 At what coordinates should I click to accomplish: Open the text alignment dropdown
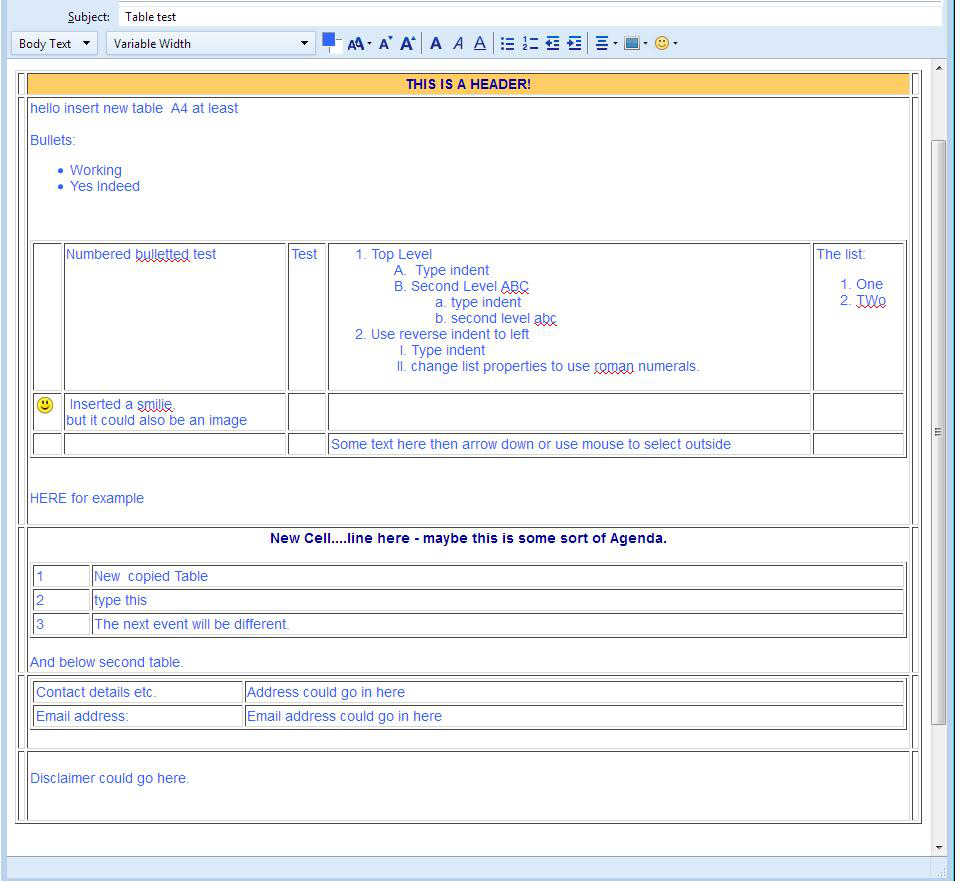pyautogui.click(x=605, y=43)
